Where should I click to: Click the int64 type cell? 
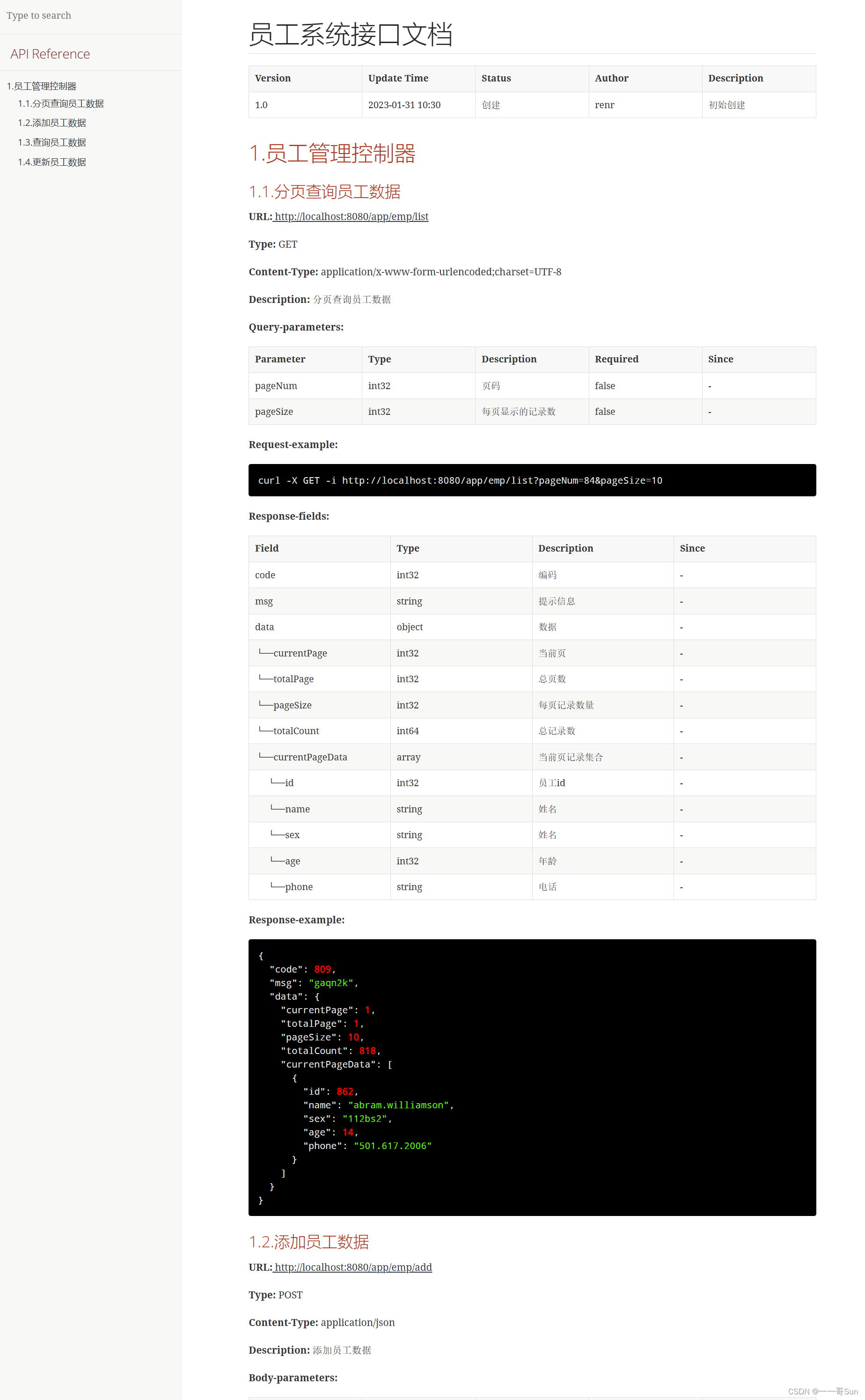tap(461, 731)
